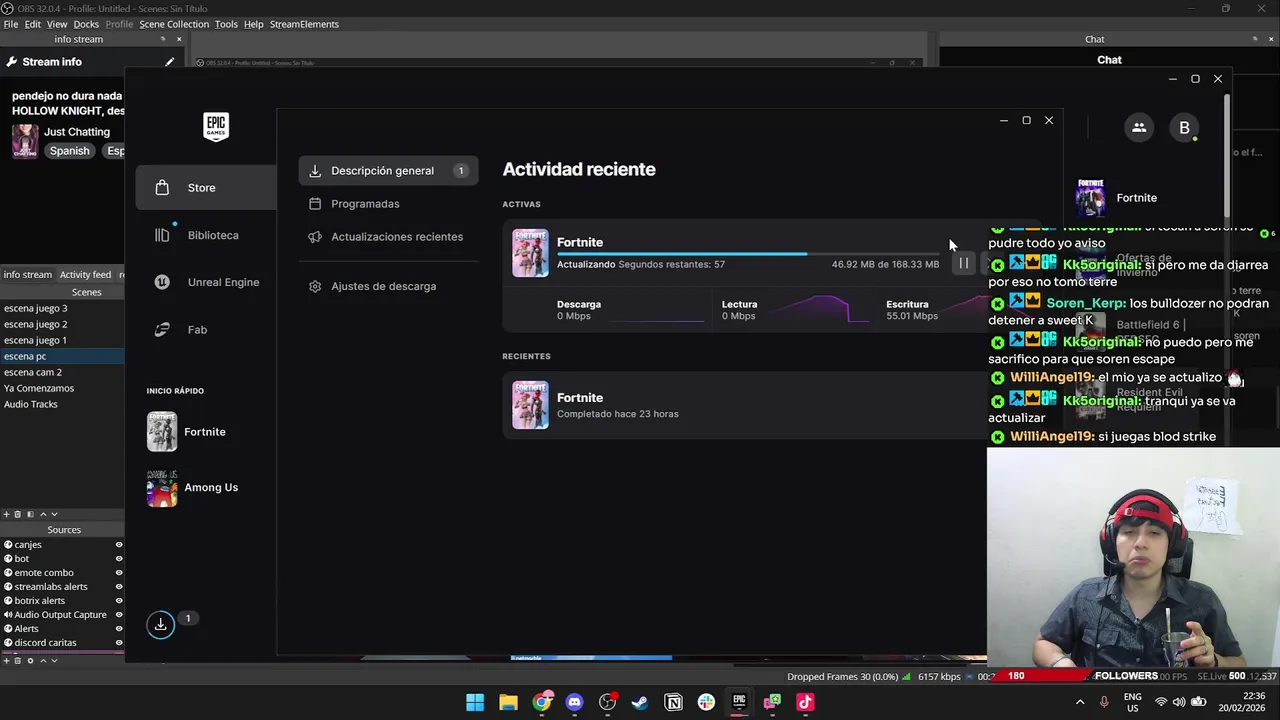Open Fab marketplace in Epic sidebar
The image size is (1280, 720).
pyautogui.click(x=206, y=329)
